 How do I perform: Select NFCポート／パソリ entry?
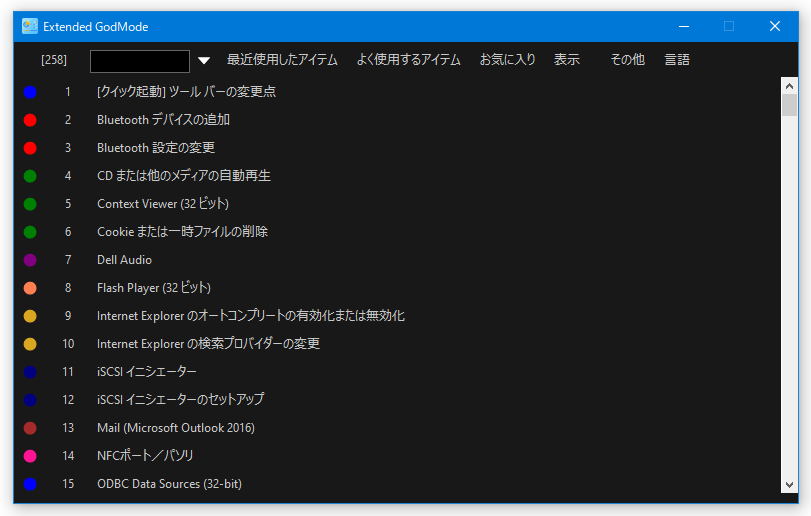click(145, 456)
